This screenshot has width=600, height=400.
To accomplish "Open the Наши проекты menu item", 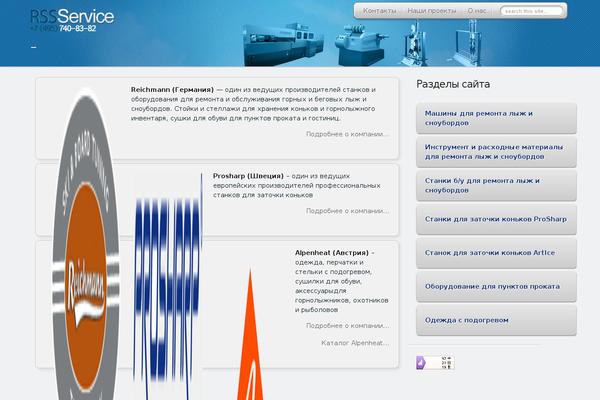I will pyautogui.click(x=432, y=11).
